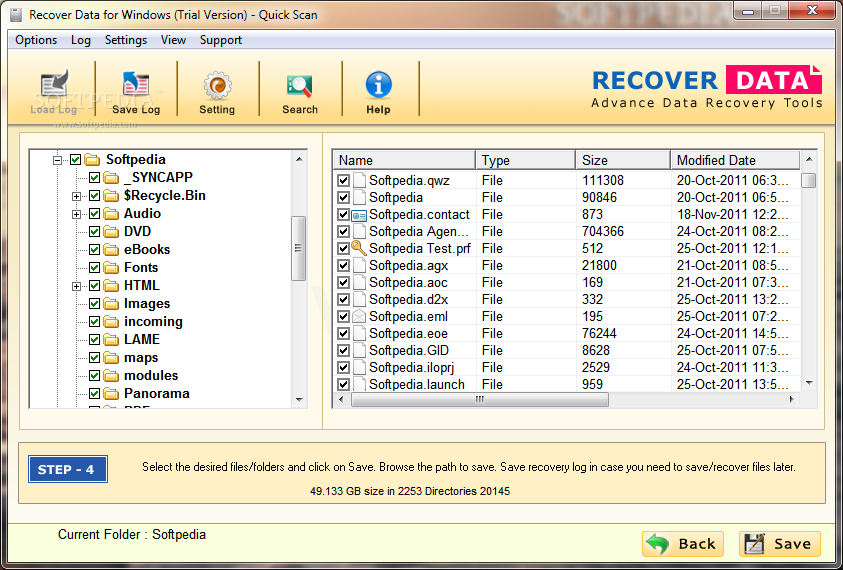Uncheck the Softpedia.qwz file checkbox
Viewport: 843px width, 570px height.
[x=343, y=180]
